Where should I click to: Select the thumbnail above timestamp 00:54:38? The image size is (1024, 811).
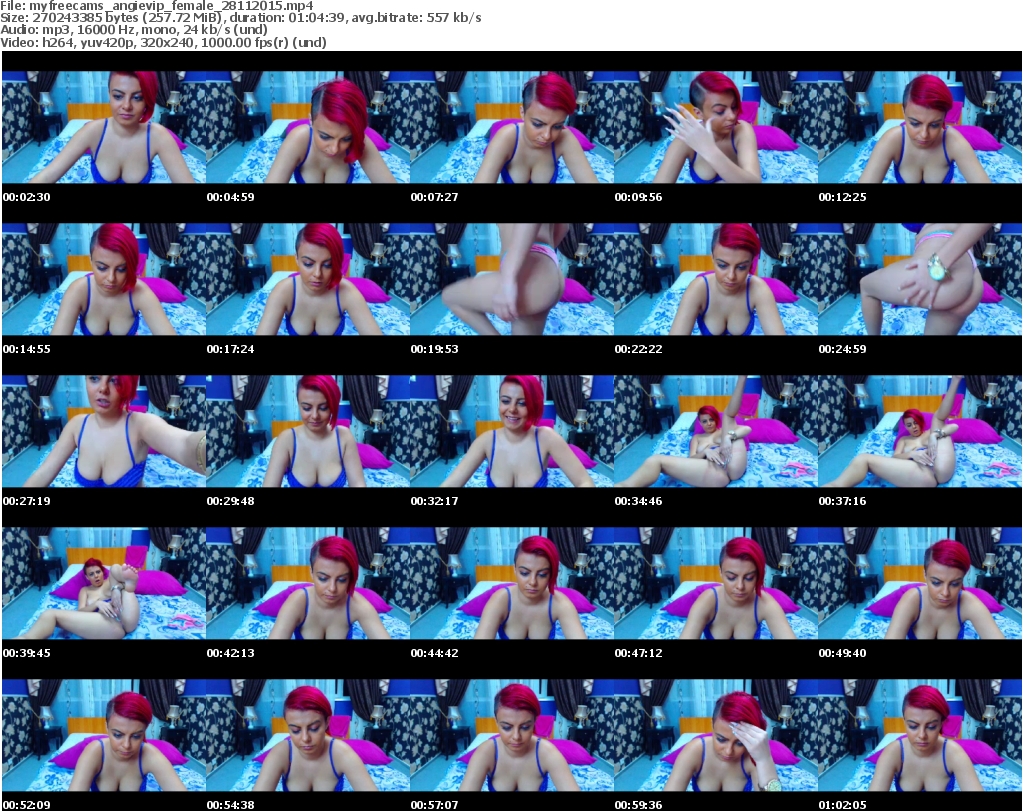(308, 735)
